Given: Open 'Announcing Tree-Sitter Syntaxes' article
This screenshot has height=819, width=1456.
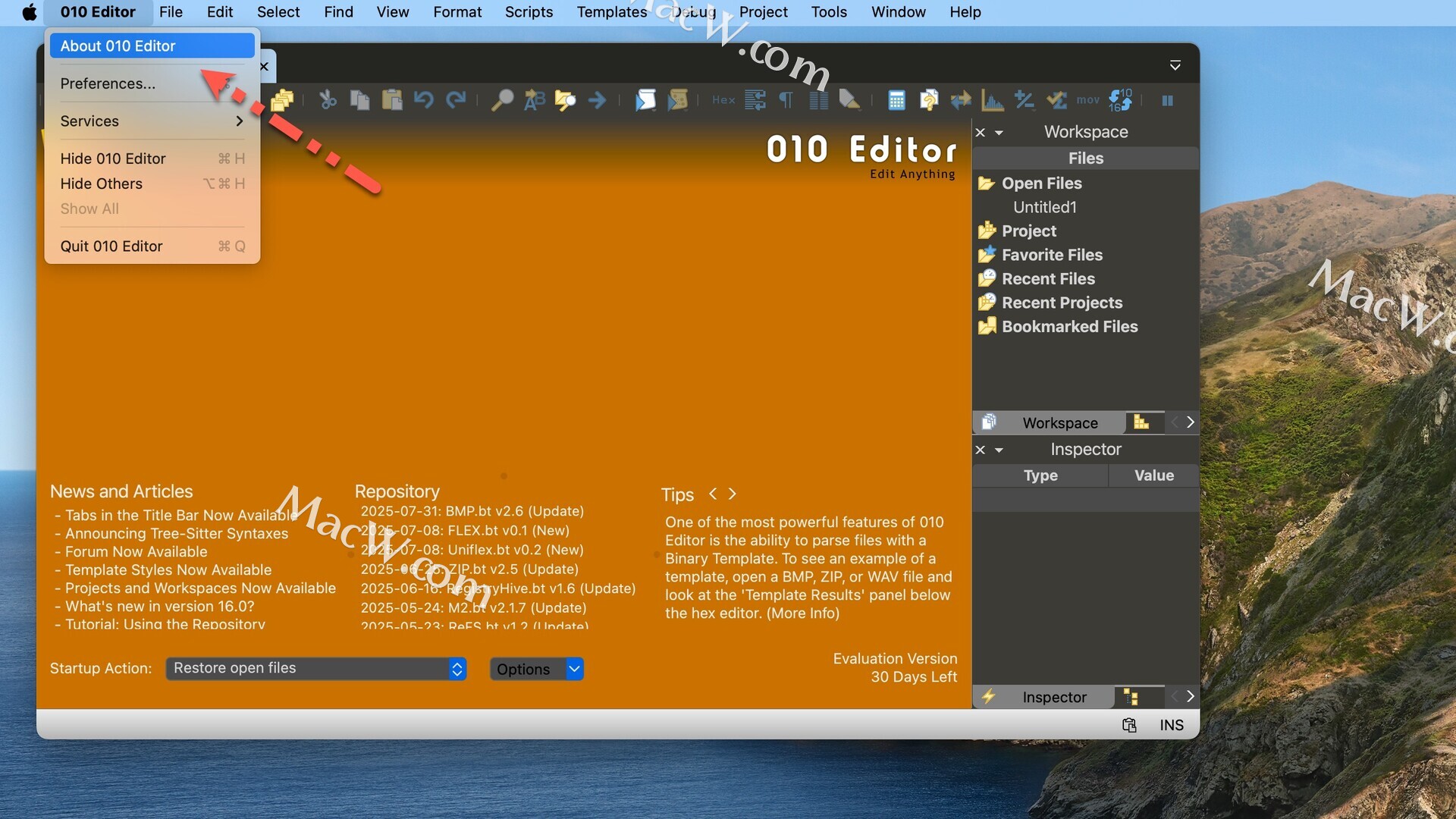Looking at the screenshot, I should [177, 534].
